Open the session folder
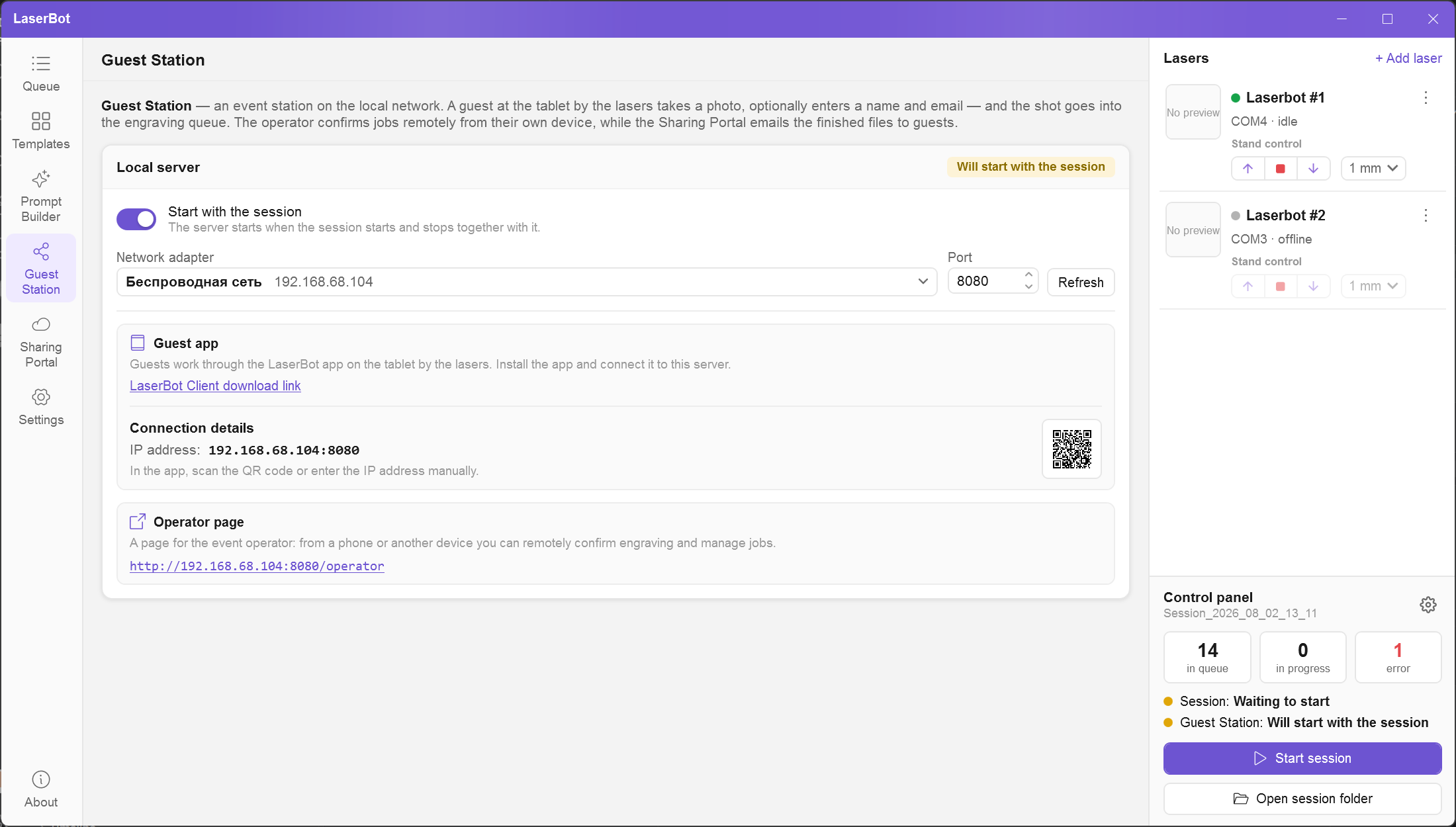 point(1302,799)
